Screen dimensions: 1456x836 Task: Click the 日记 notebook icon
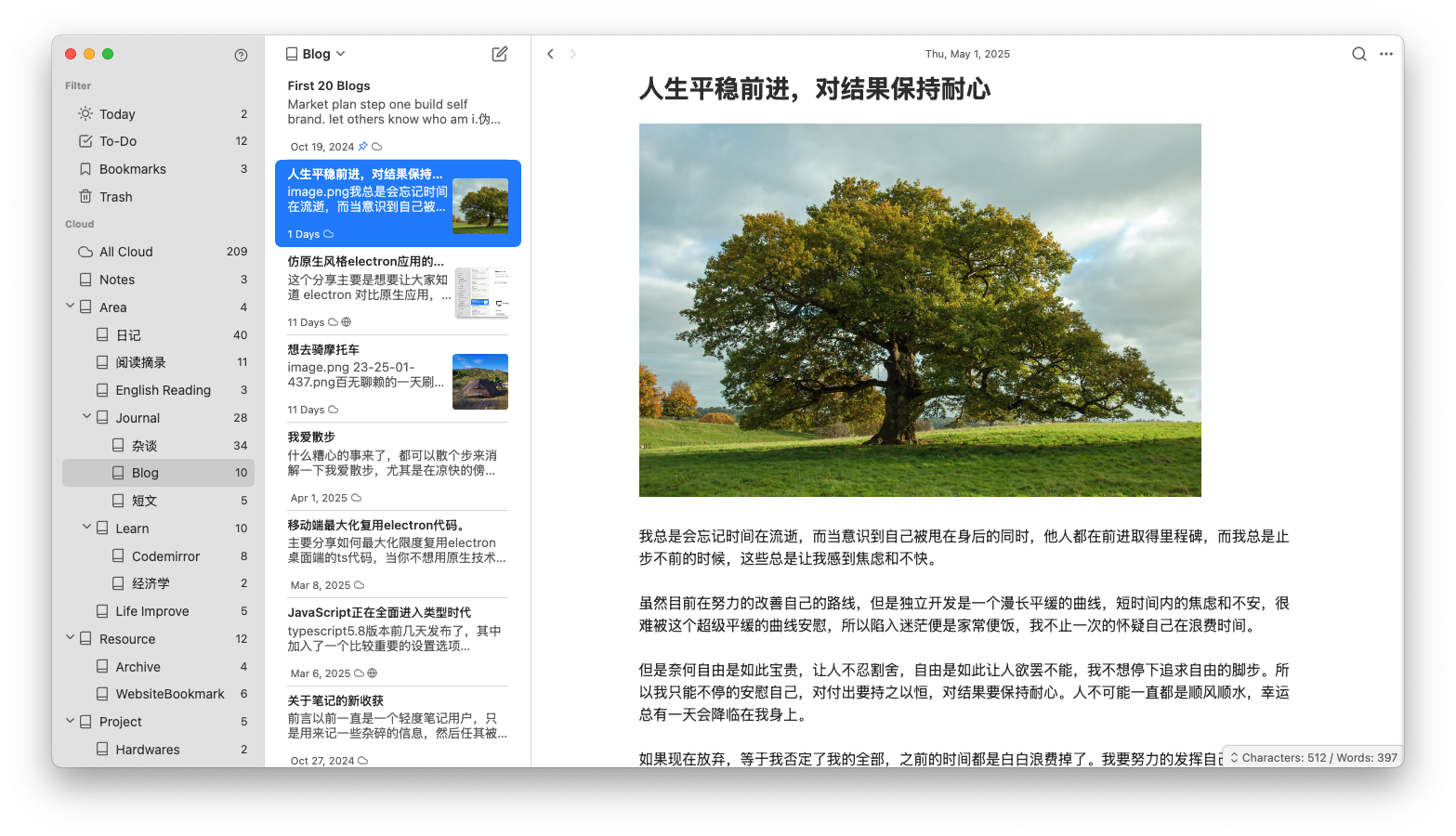pyautogui.click(x=102, y=334)
